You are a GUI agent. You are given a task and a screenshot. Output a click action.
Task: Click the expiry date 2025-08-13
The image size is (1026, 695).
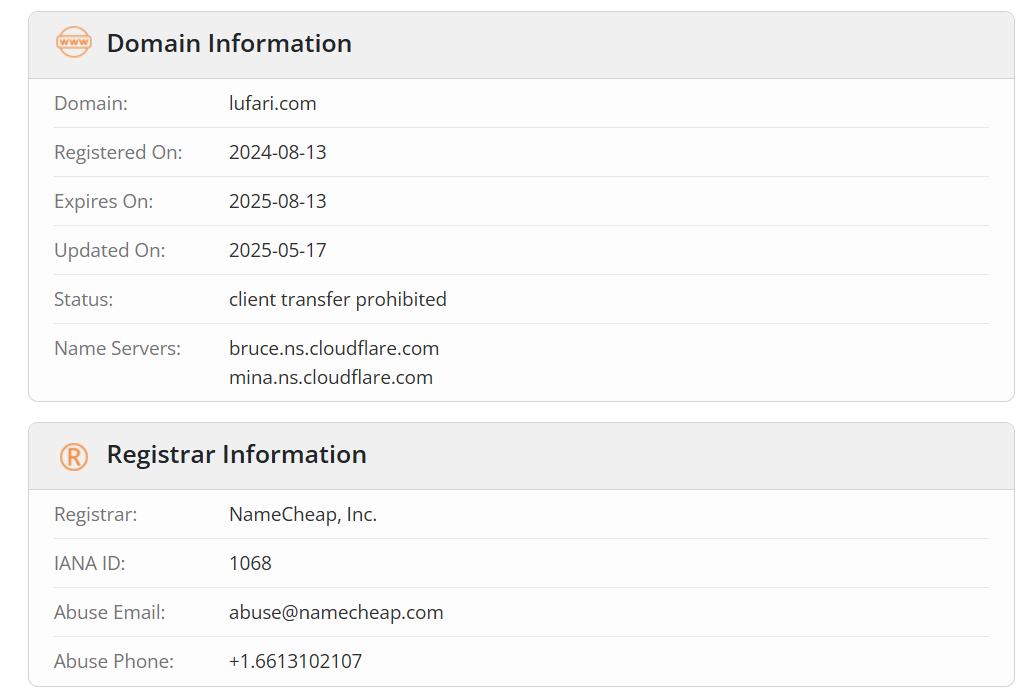(x=277, y=202)
